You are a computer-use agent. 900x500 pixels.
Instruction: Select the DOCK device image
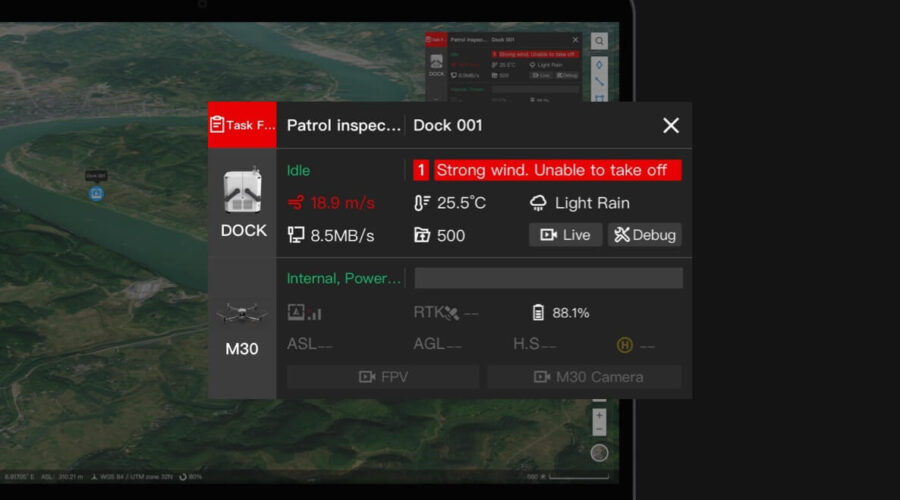pos(243,192)
